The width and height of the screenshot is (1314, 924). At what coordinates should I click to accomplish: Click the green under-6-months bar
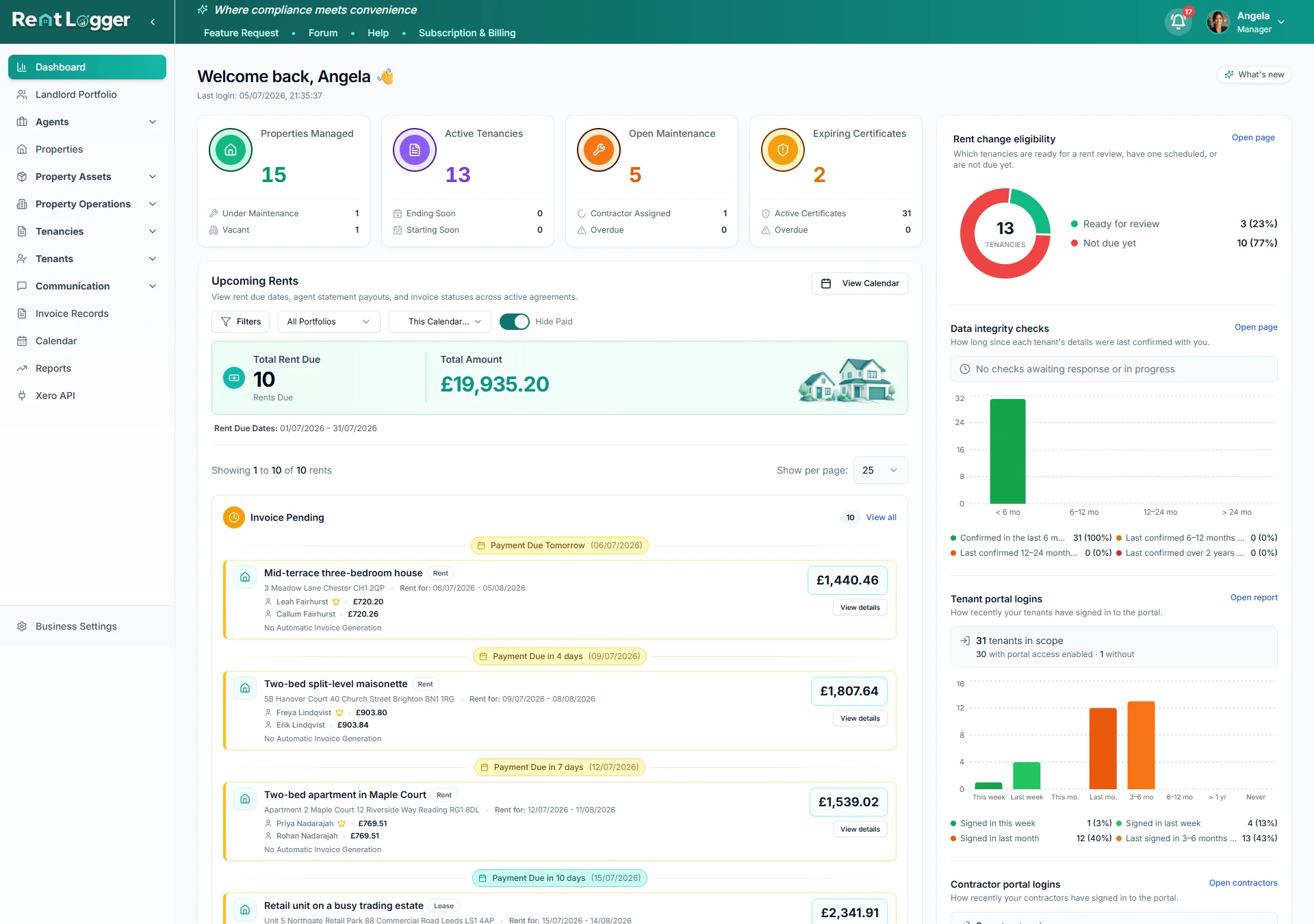coord(1007,451)
